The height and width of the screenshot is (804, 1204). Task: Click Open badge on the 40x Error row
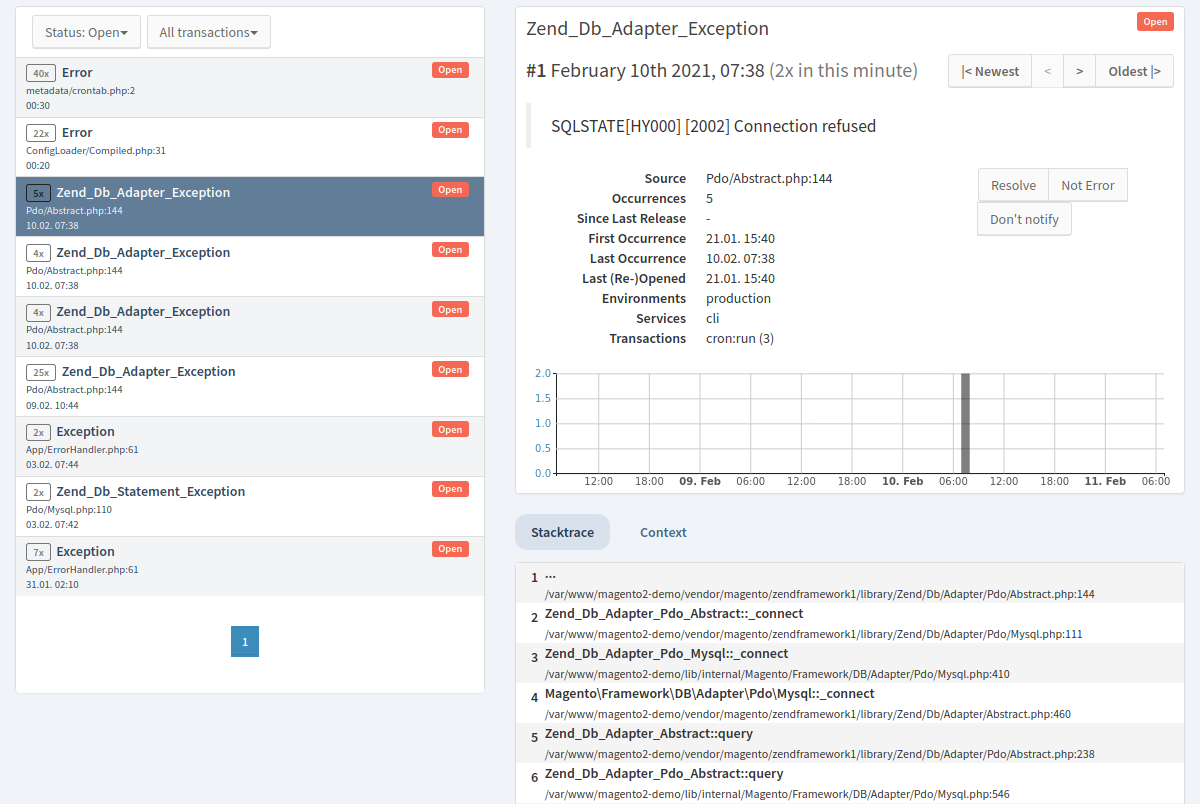pyautogui.click(x=450, y=70)
